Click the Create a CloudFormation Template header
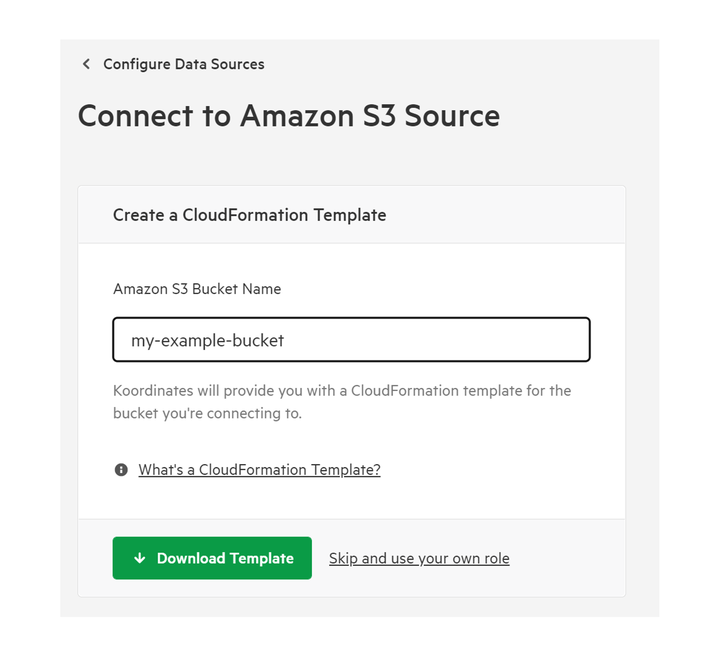720x672 pixels. click(x=250, y=215)
